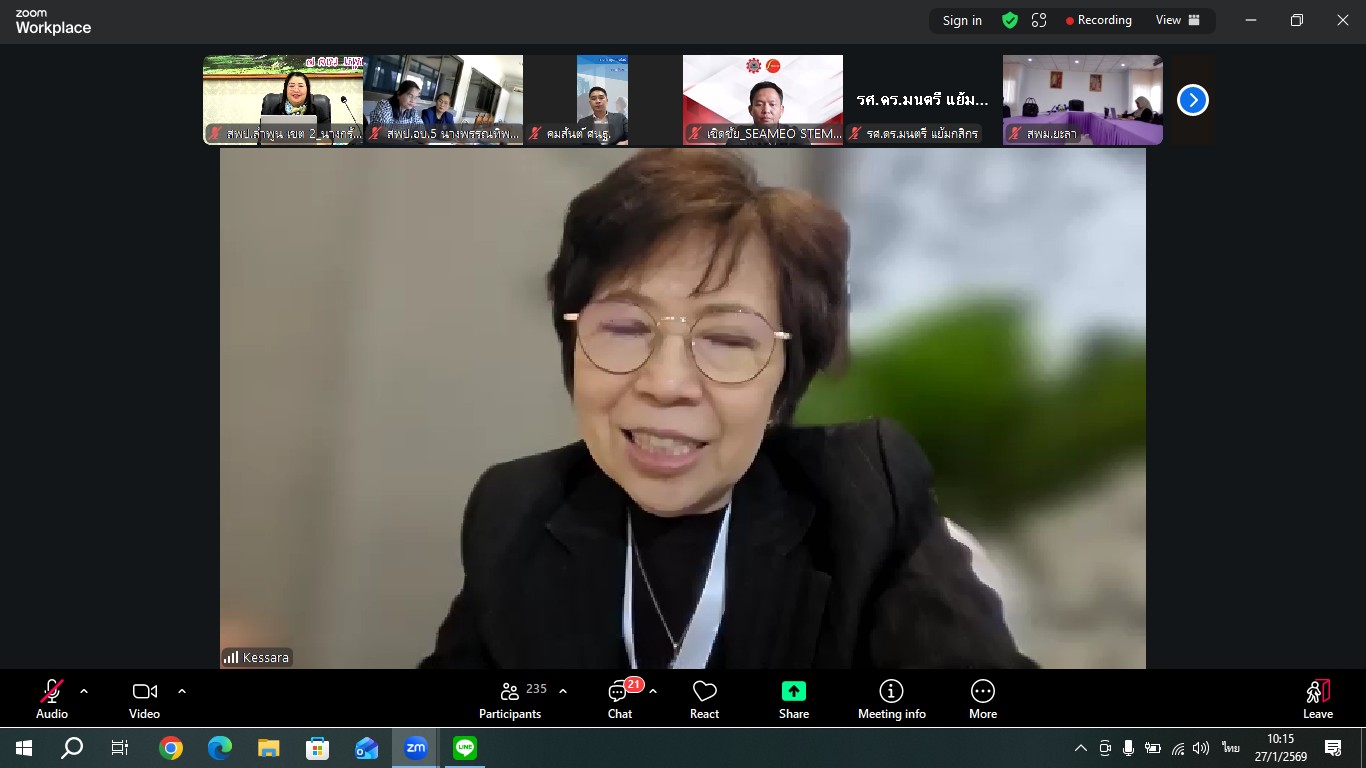This screenshot has height=768, width=1366.
Task: Open the Participants list
Action: (510, 699)
